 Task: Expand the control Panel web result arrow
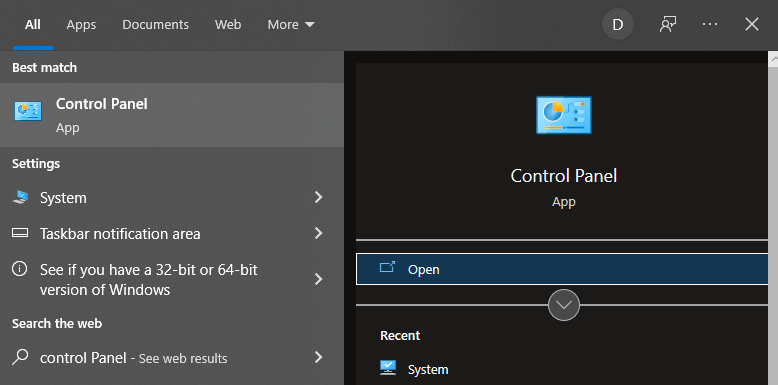click(x=319, y=357)
